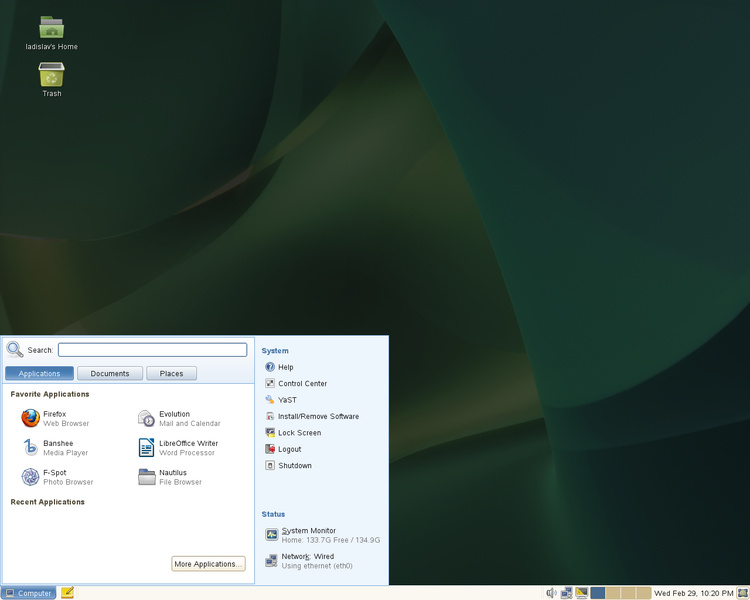This screenshot has height=600, width=750.
Task: Click the More Applications... button
Action: pos(208,564)
